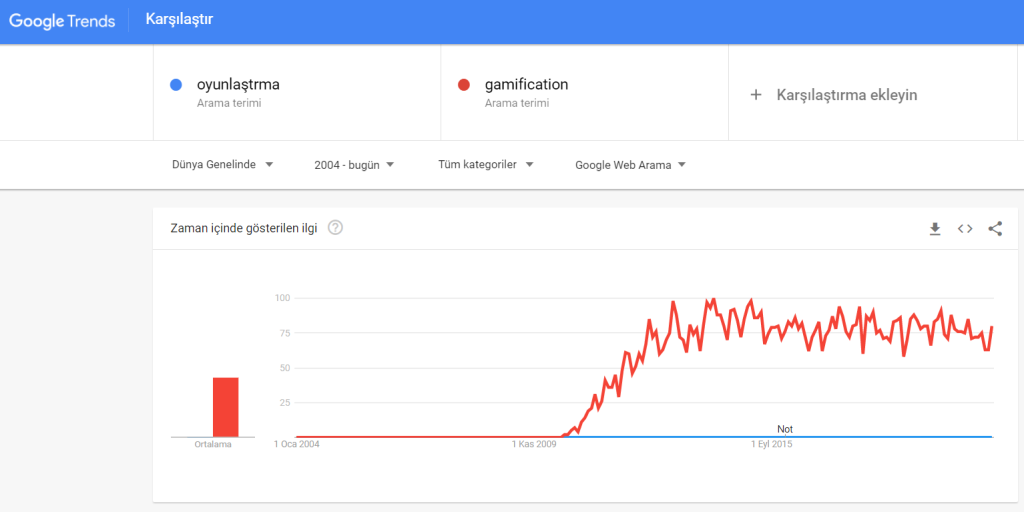Open the 2004 - bugün time range dropdown
This screenshot has height=512, width=1024.
(354, 165)
